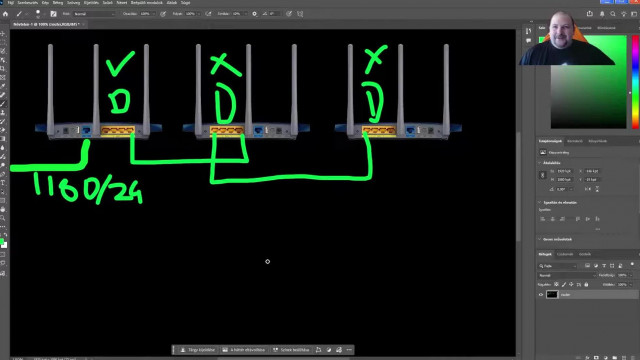
Task: Switch to the Csatornák tab
Action: click(565, 254)
